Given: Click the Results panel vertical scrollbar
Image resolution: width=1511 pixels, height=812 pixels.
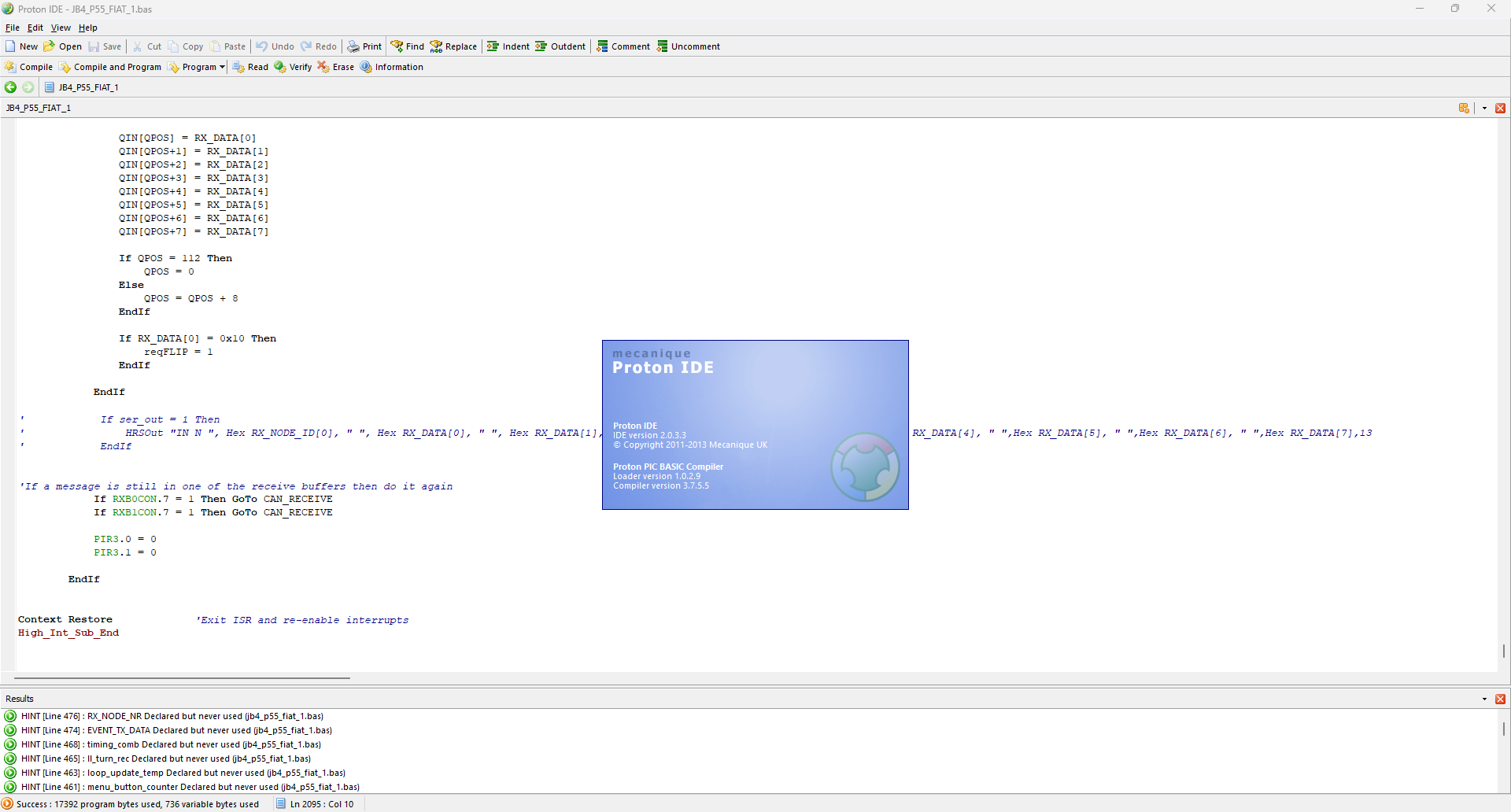Looking at the screenshot, I should point(1503,729).
